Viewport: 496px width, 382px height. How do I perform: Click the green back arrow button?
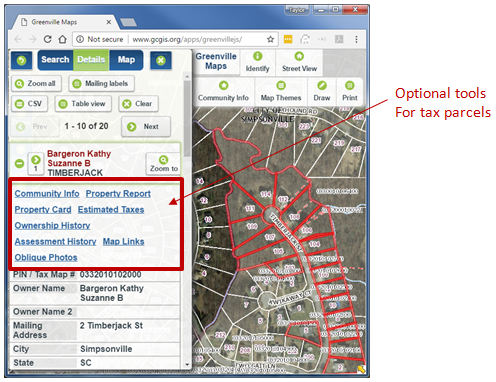point(22,60)
